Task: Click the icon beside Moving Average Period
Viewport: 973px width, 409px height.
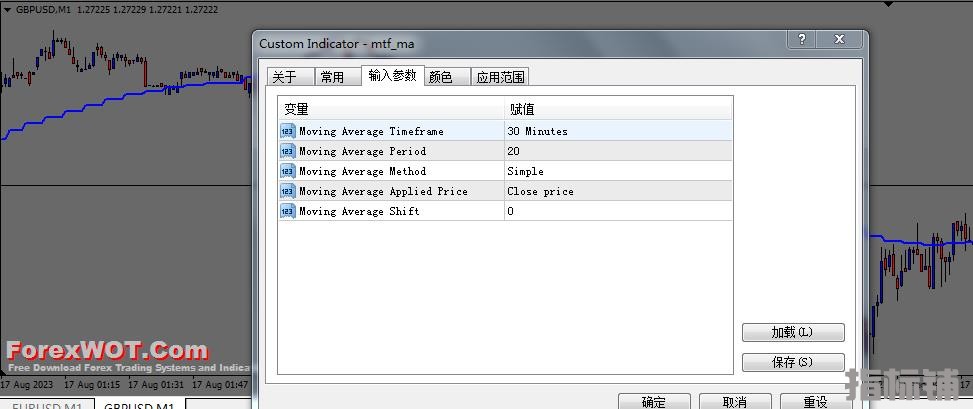Action: point(288,151)
